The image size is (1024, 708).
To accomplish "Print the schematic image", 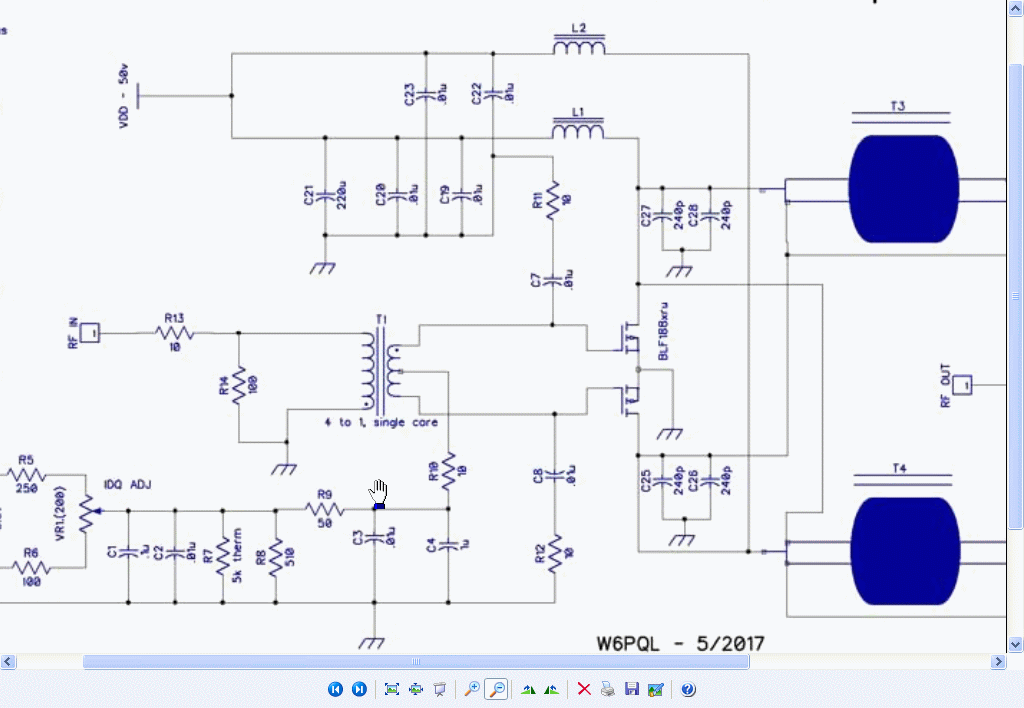I will tap(607, 689).
